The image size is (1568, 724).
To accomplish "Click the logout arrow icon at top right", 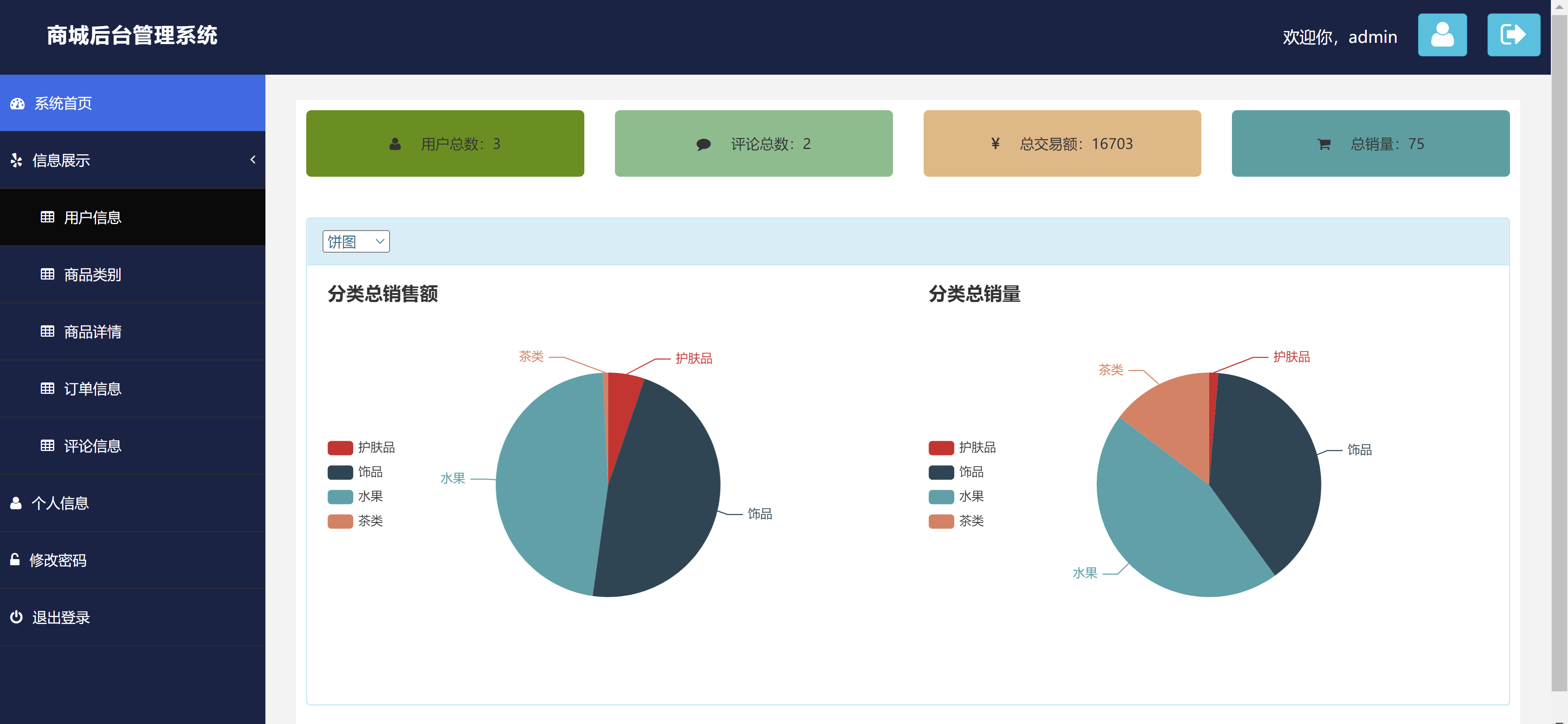I will (x=1513, y=35).
